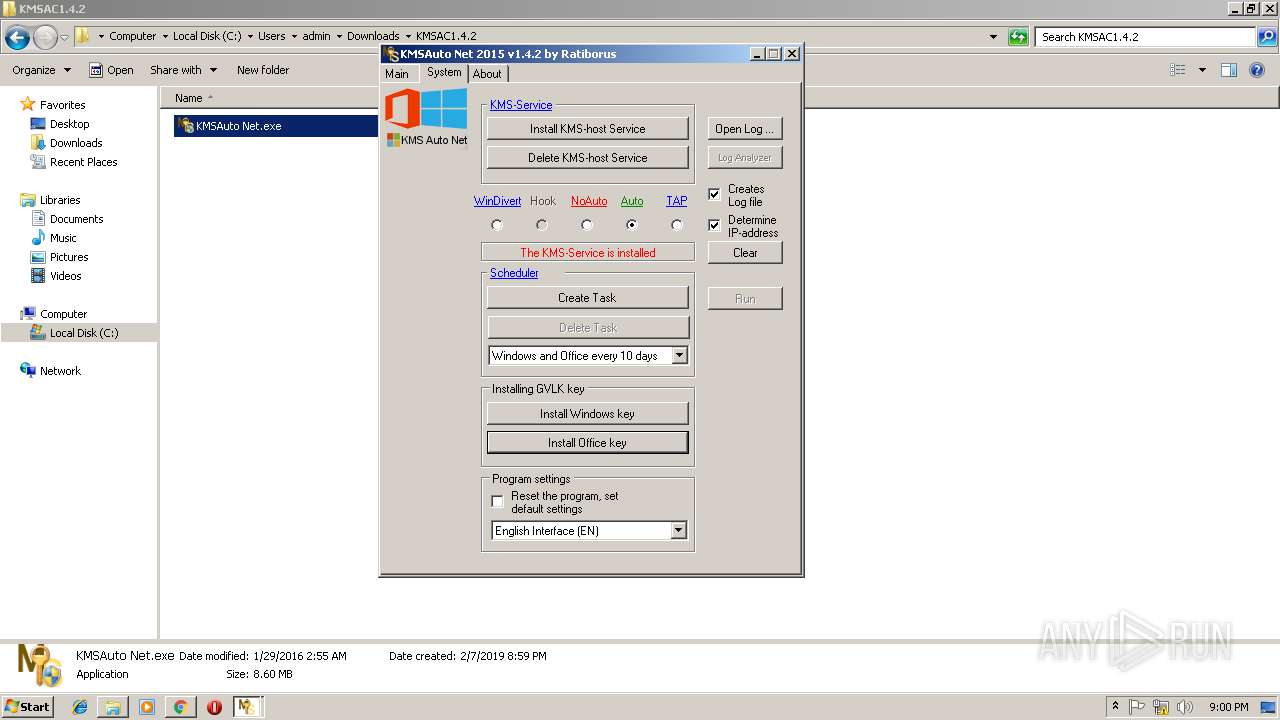Image resolution: width=1280 pixels, height=720 pixels.
Task: Click New folder in Explorer toolbar
Action: click(263, 70)
